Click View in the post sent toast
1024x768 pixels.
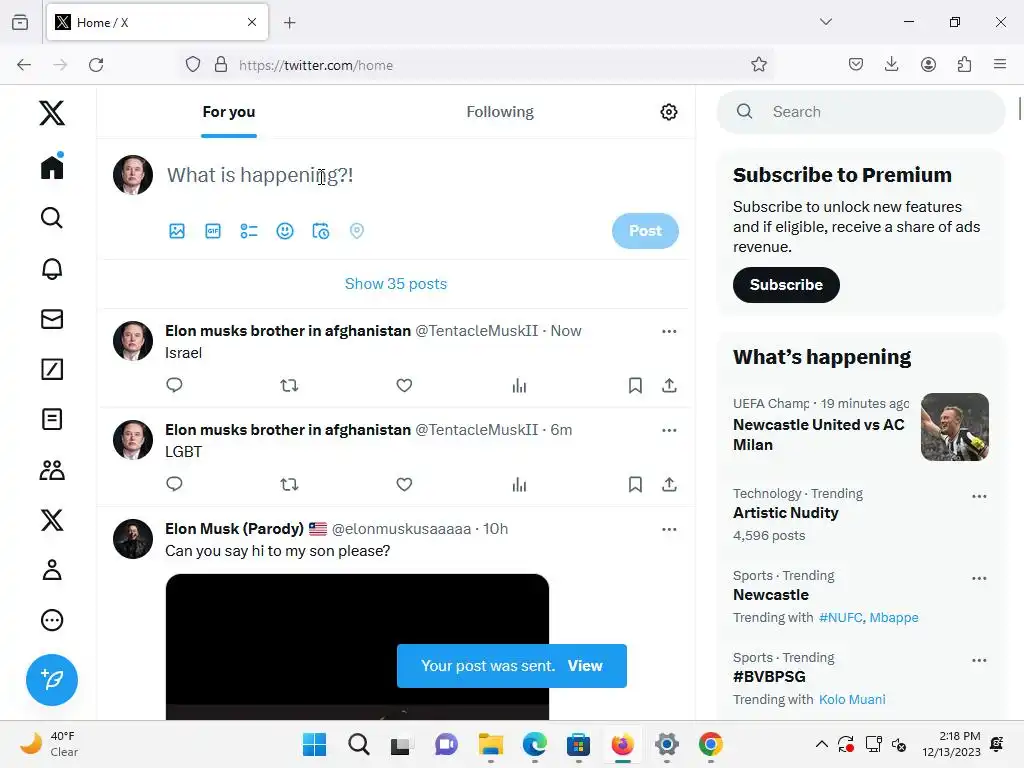point(584,665)
